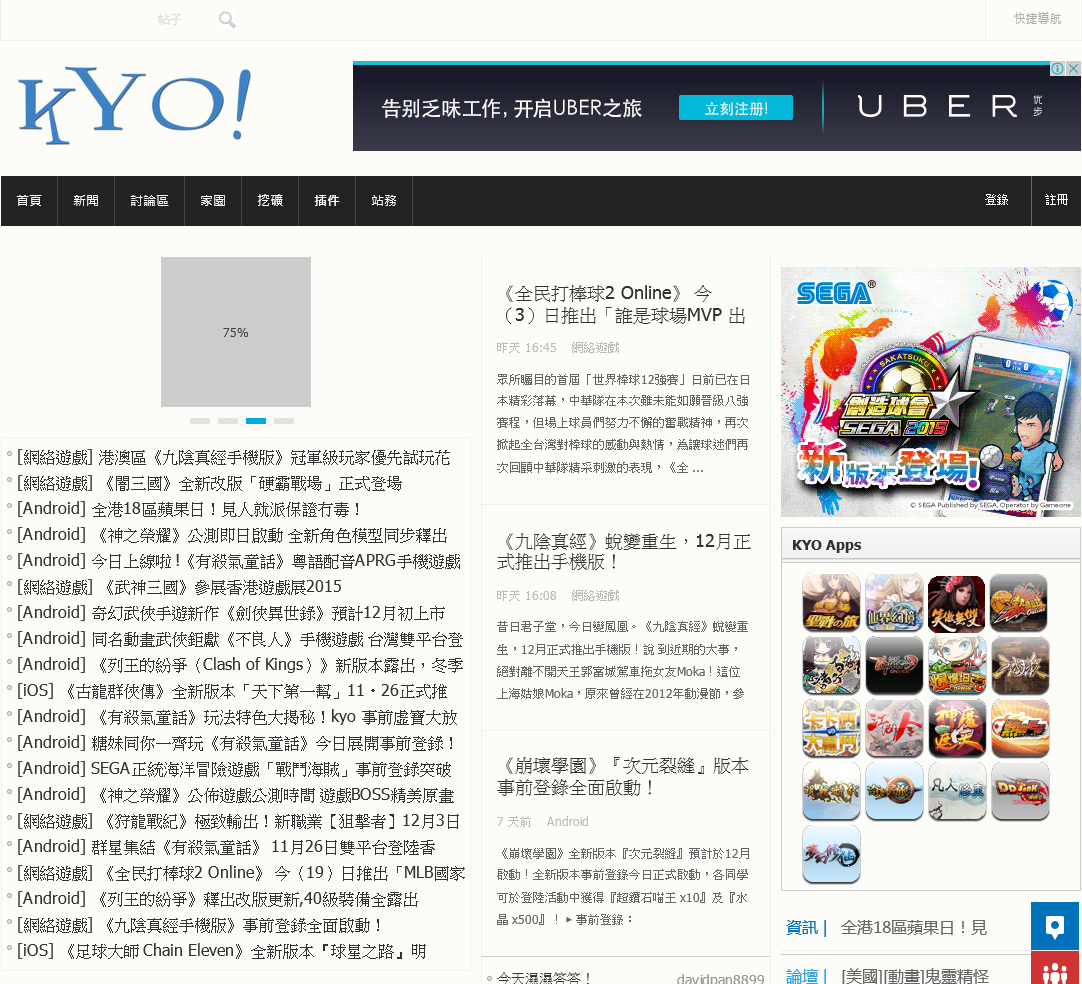Open the 挖礦 navigation tab

pyautogui.click(x=270, y=201)
